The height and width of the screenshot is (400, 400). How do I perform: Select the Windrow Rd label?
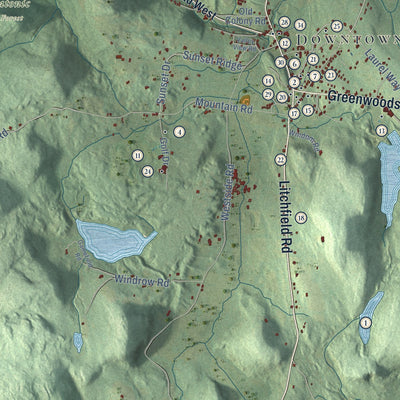pos(142,281)
